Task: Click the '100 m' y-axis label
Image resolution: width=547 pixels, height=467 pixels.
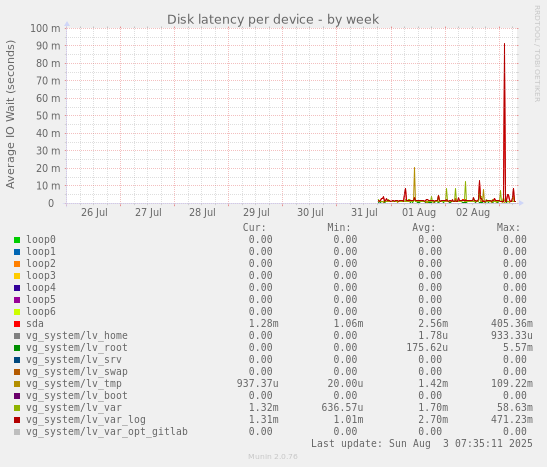Action: click(x=45, y=28)
